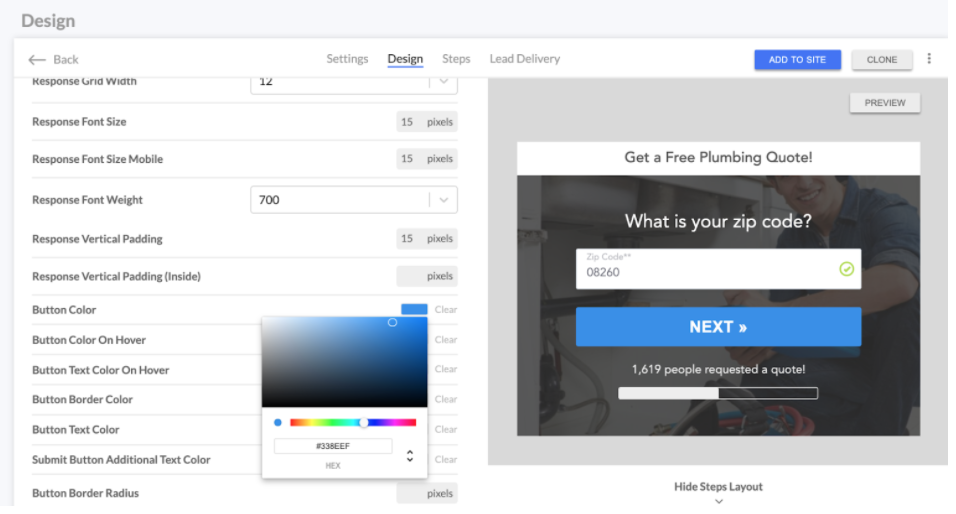
Task: Toggle color format with HEX arrows
Action: [x=409, y=456]
